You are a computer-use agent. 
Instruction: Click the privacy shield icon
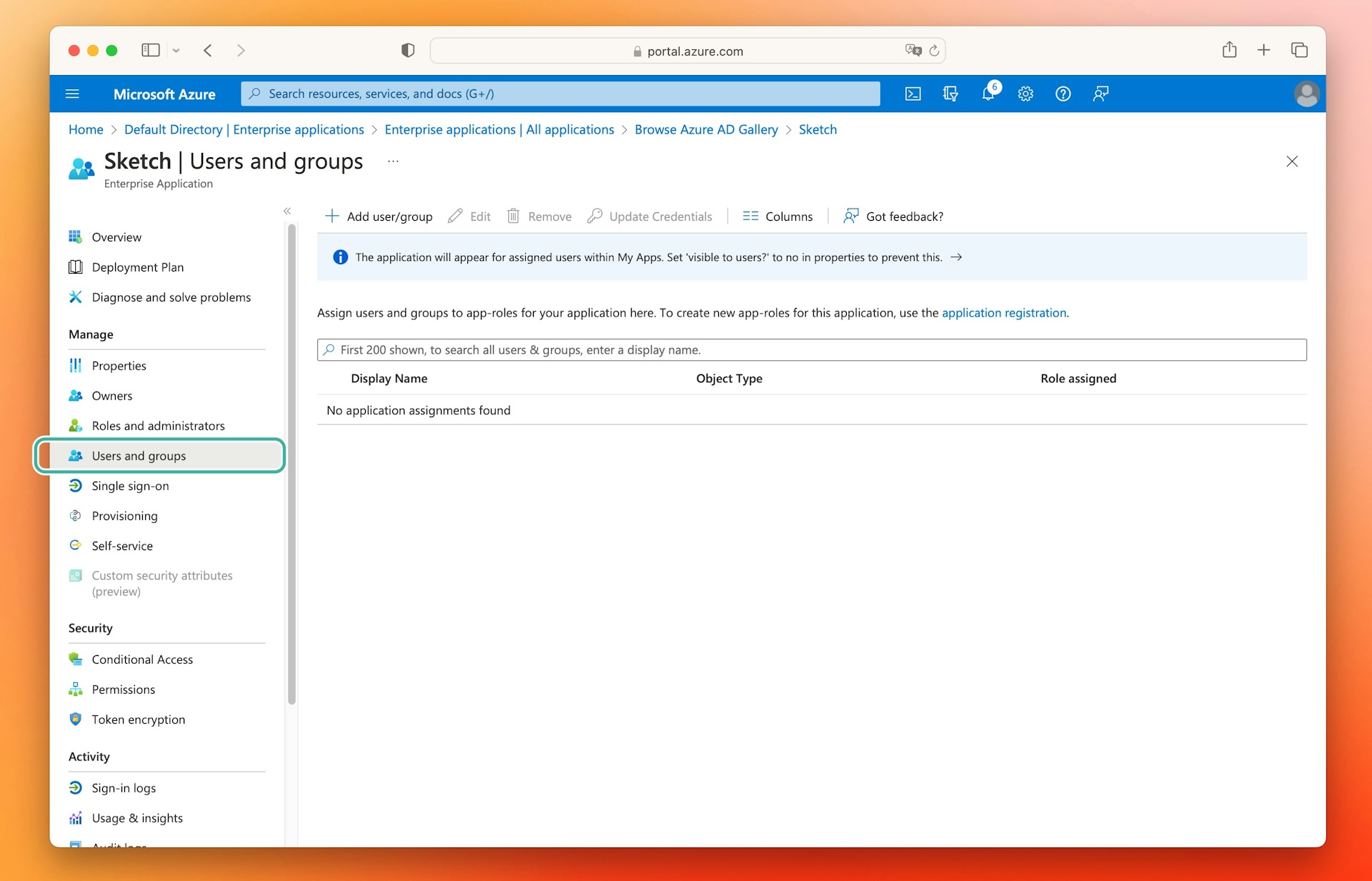tap(408, 50)
